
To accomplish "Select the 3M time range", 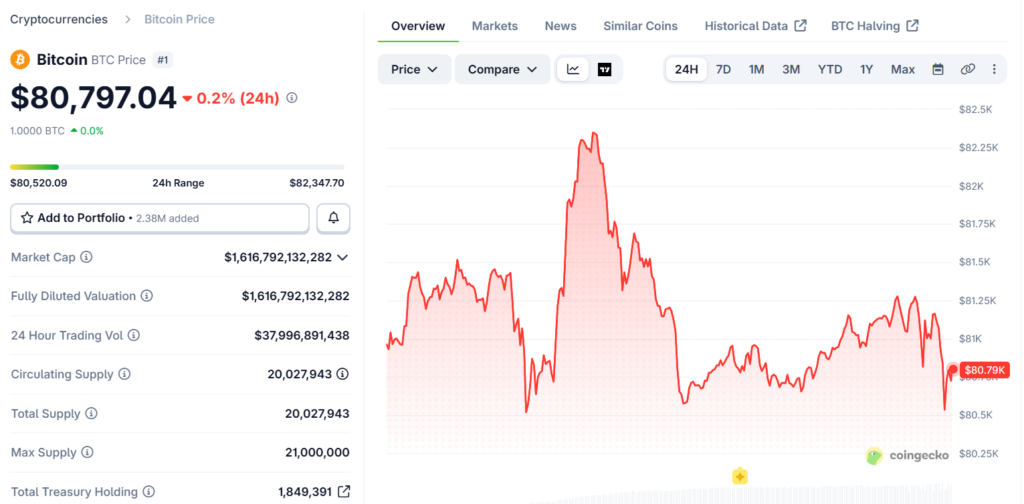I will pos(791,69).
